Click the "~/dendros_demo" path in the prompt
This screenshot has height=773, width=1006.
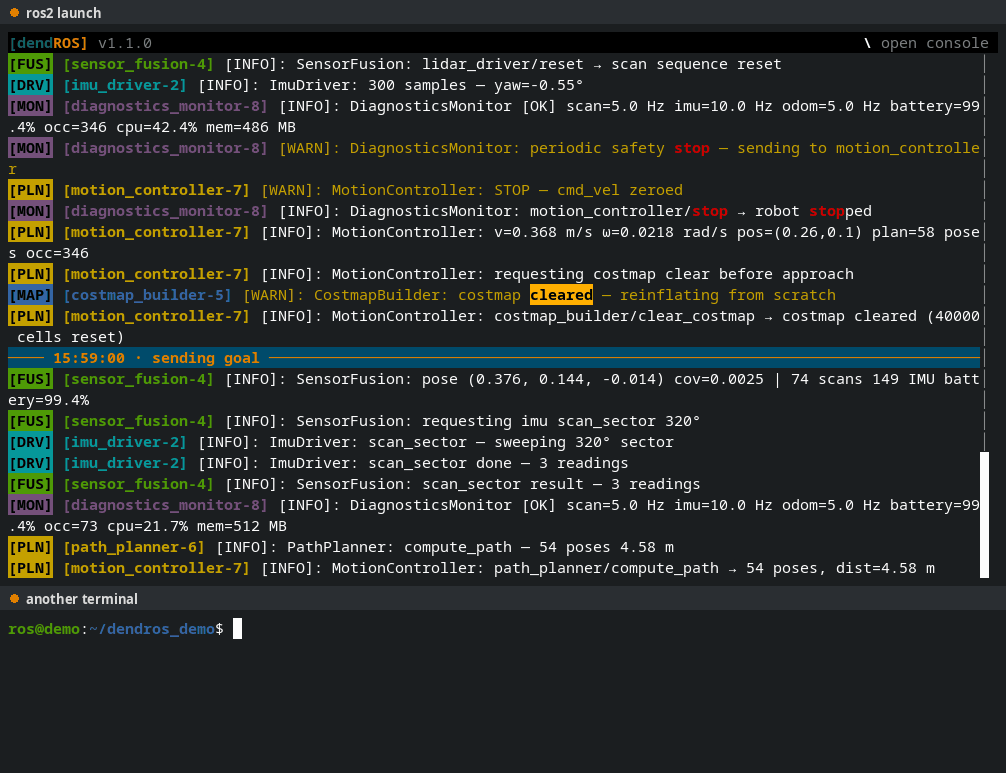[152, 629]
